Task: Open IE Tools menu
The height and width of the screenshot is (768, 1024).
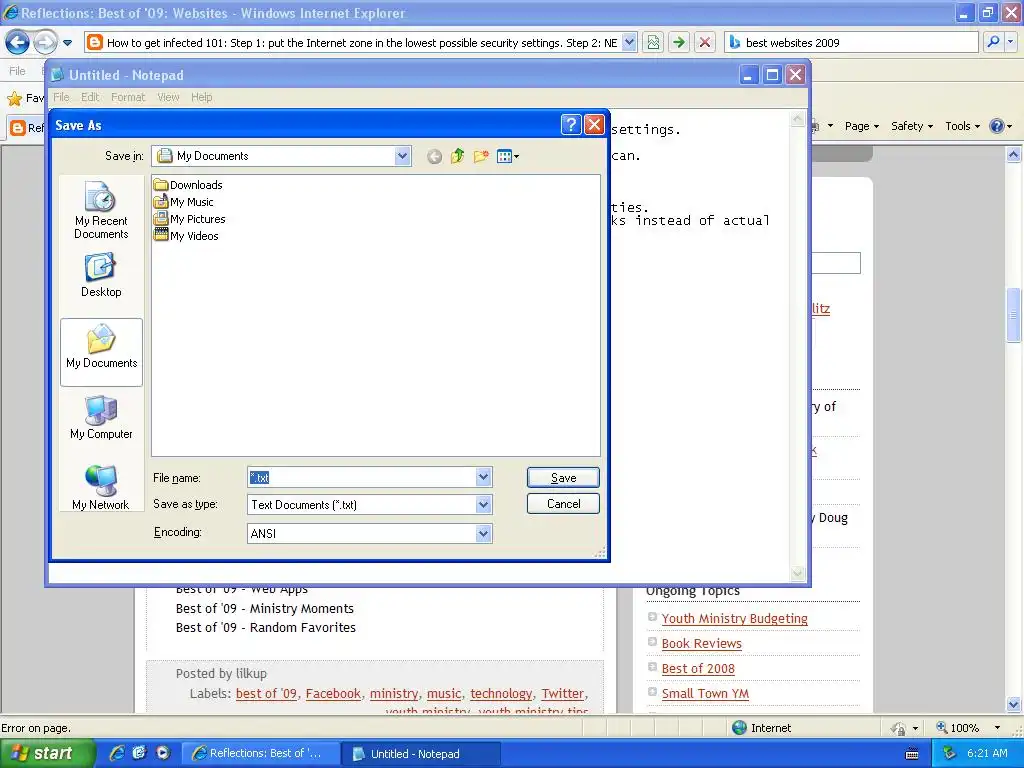Action: pos(962,126)
